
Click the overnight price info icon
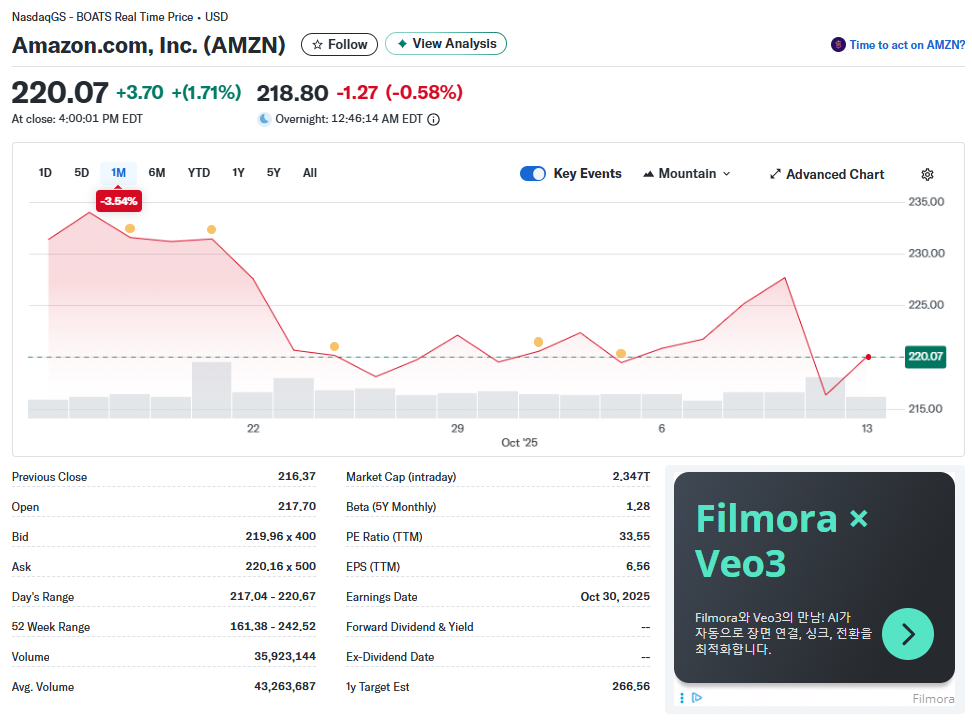pos(434,120)
